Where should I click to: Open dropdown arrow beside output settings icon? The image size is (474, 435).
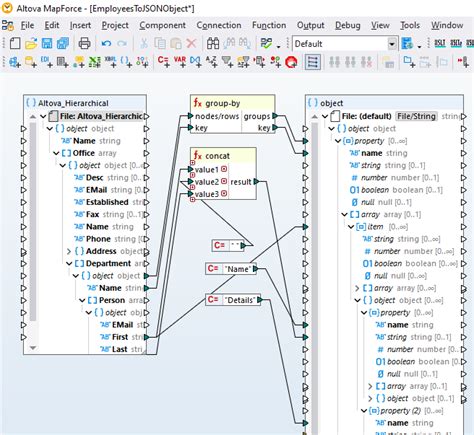point(419,46)
